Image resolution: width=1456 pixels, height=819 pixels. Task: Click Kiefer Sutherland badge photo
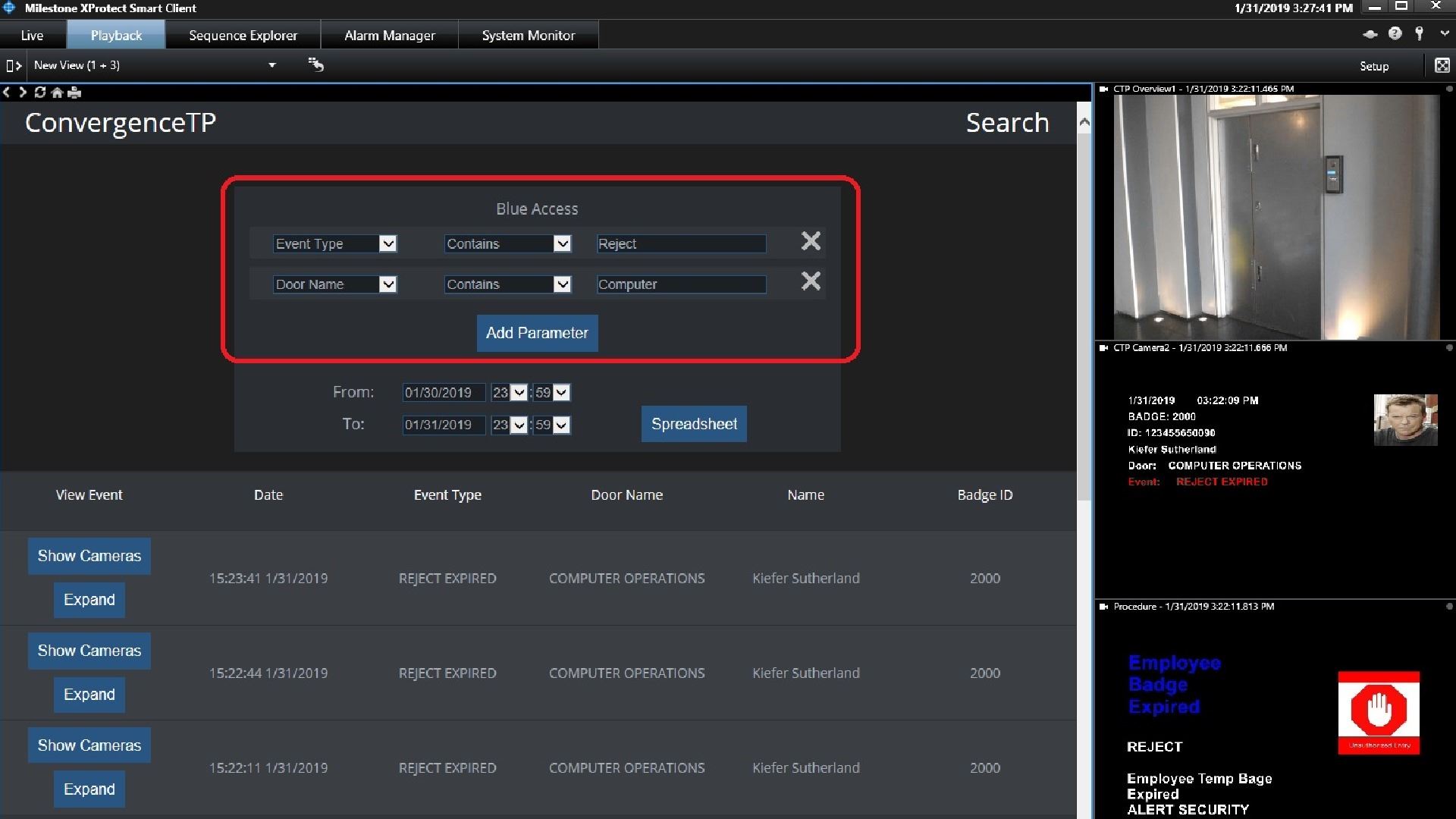pyautogui.click(x=1405, y=419)
